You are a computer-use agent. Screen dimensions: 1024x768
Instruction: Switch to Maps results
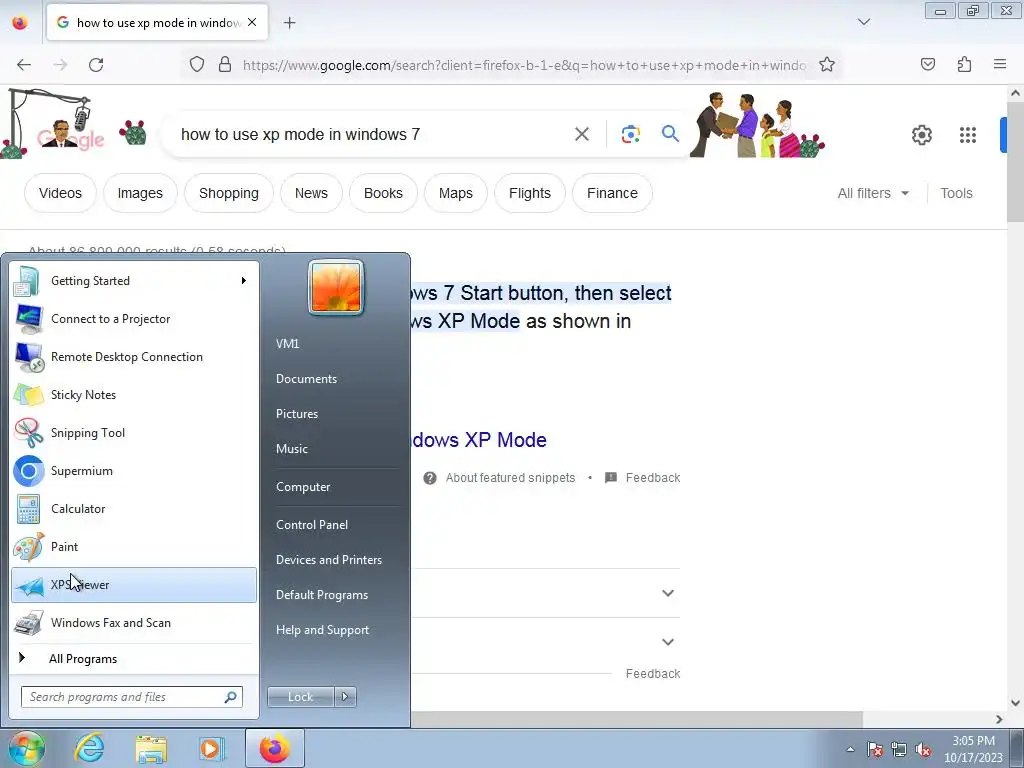455,193
